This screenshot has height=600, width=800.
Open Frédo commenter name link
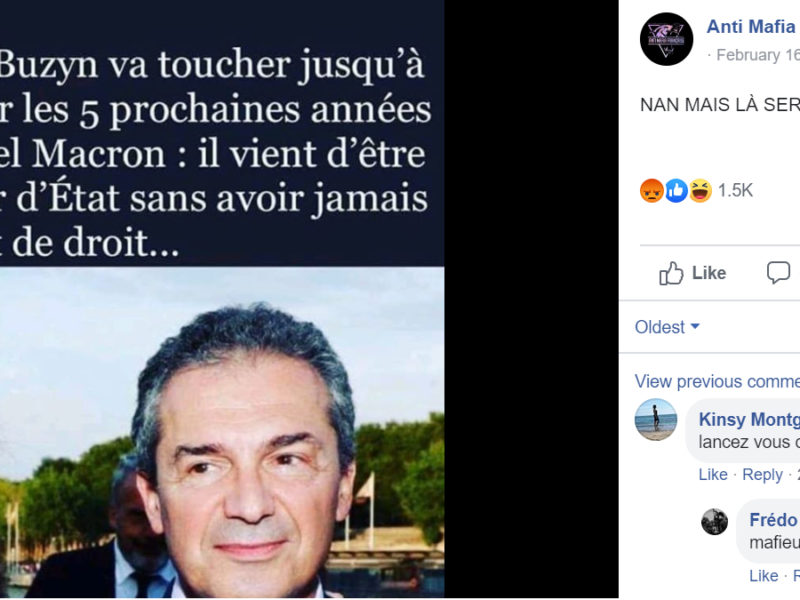[x=774, y=520]
